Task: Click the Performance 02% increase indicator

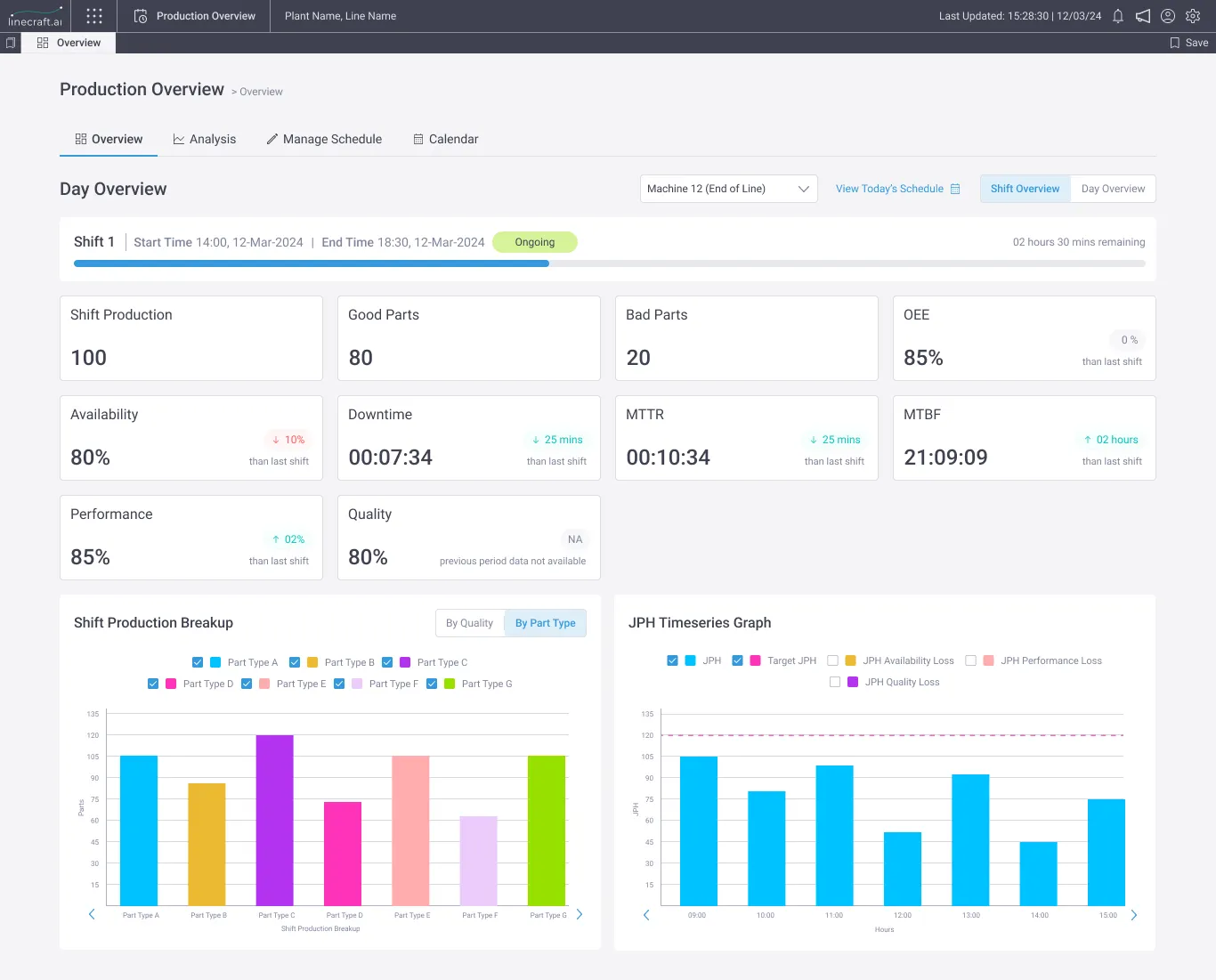Action: tap(288, 539)
